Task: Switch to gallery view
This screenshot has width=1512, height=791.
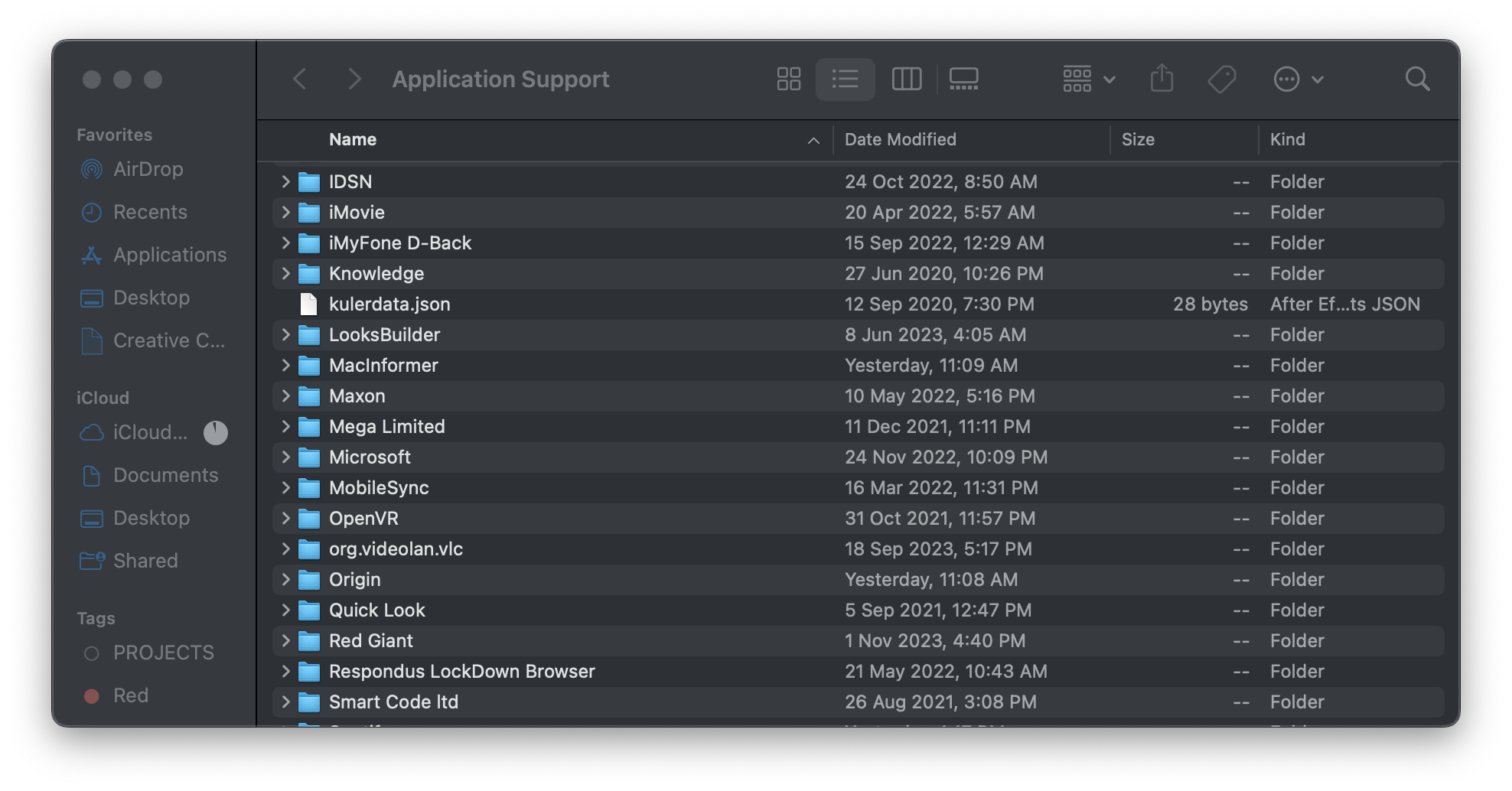Action: click(x=963, y=79)
